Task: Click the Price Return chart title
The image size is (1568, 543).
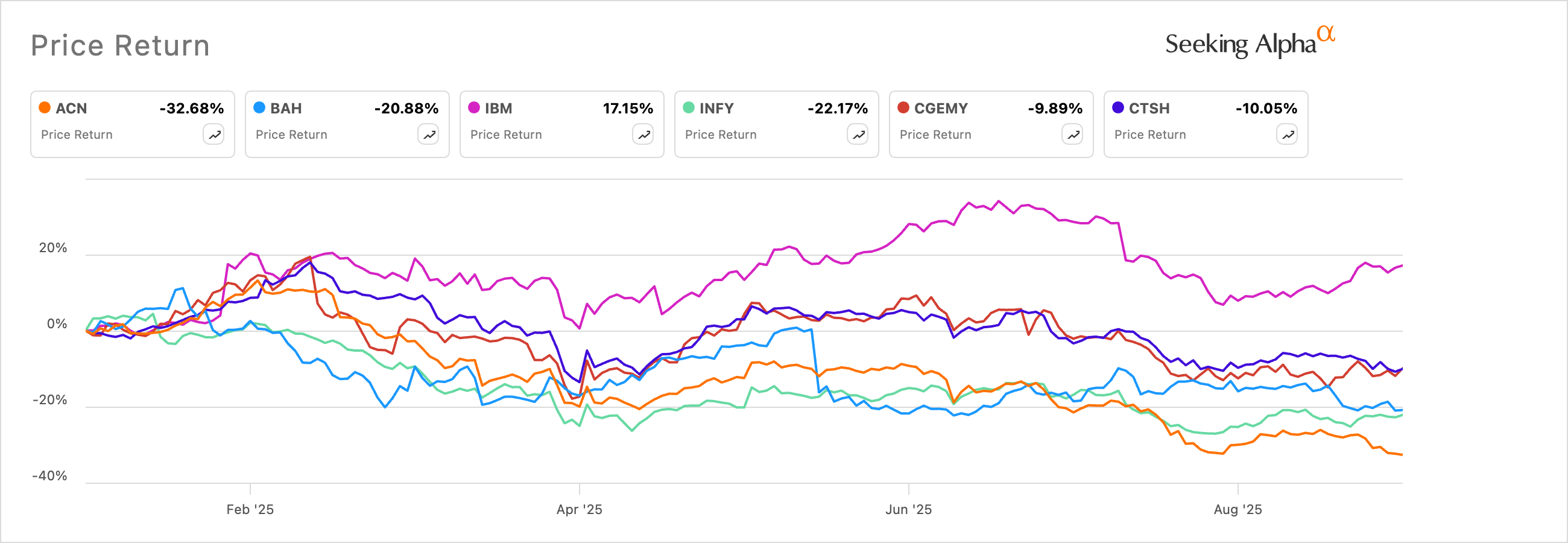Action: [x=121, y=46]
